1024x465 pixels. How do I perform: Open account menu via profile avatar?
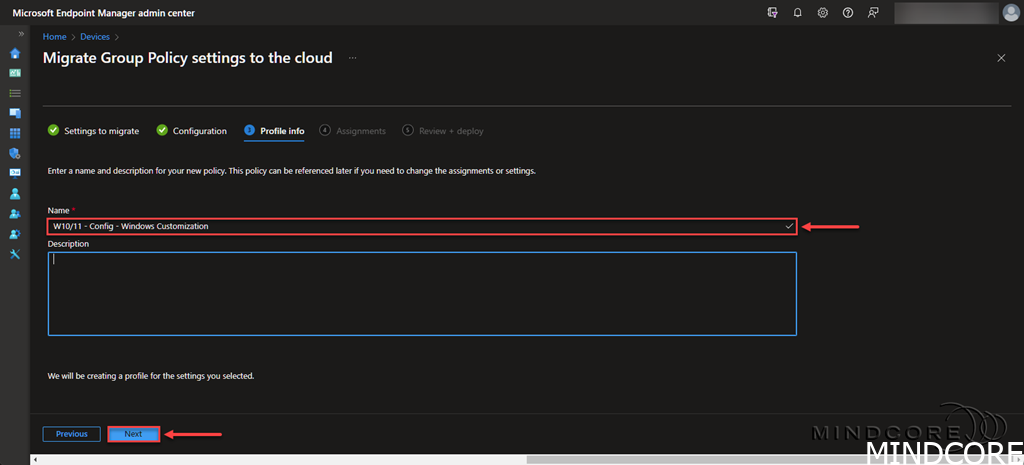1010,13
